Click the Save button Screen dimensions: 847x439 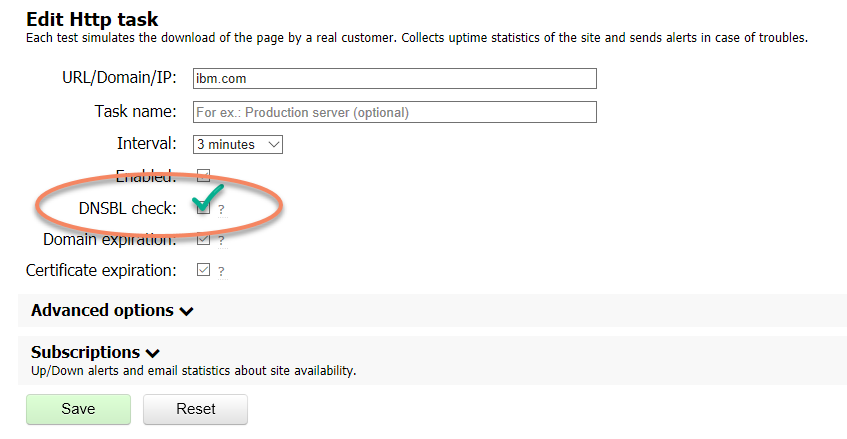click(78, 409)
